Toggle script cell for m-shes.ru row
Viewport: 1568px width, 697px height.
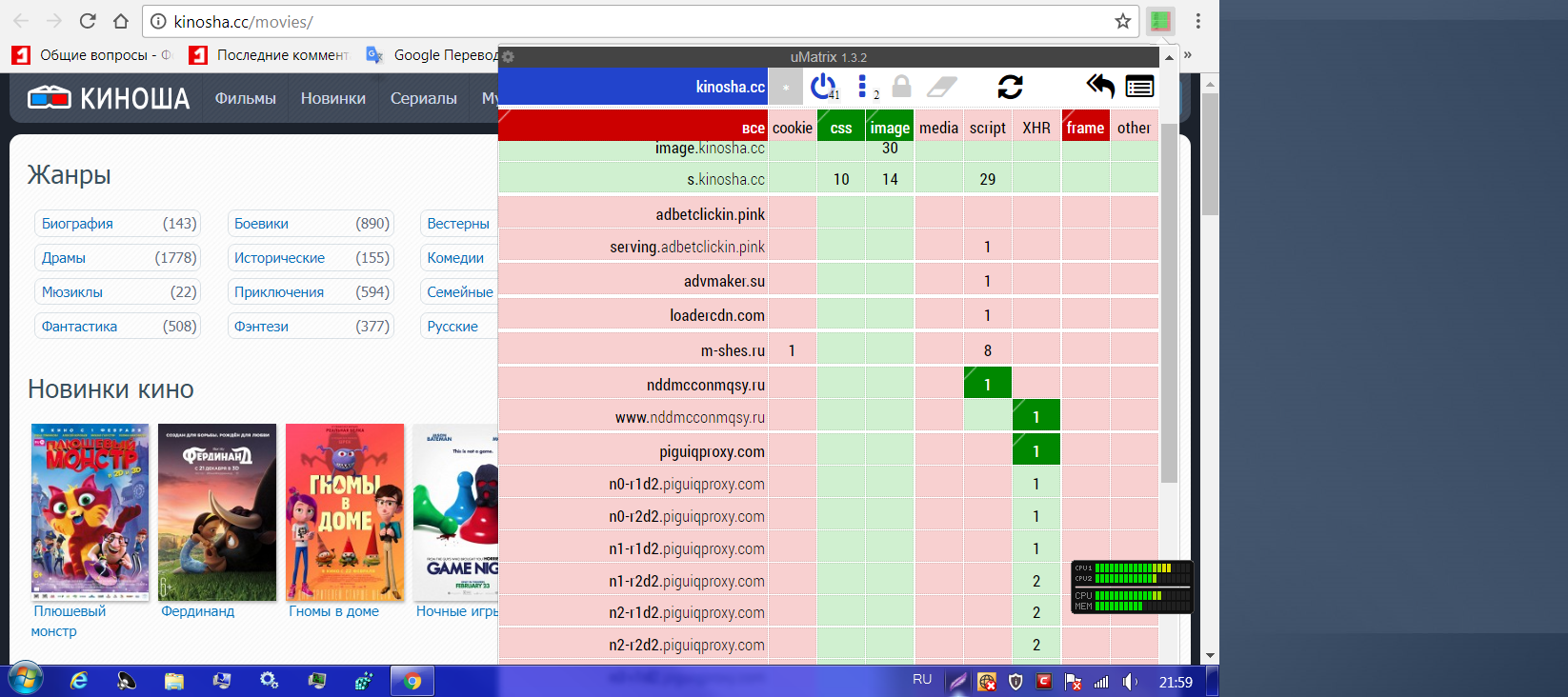pyautogui.click(x=988, y=350)
